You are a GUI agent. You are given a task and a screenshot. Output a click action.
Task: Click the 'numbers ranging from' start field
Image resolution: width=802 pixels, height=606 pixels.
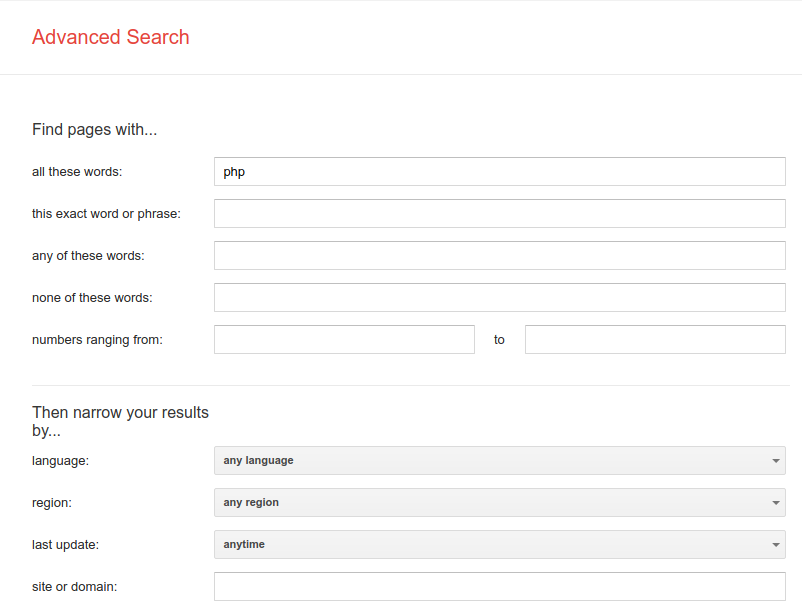coord(344,339)
